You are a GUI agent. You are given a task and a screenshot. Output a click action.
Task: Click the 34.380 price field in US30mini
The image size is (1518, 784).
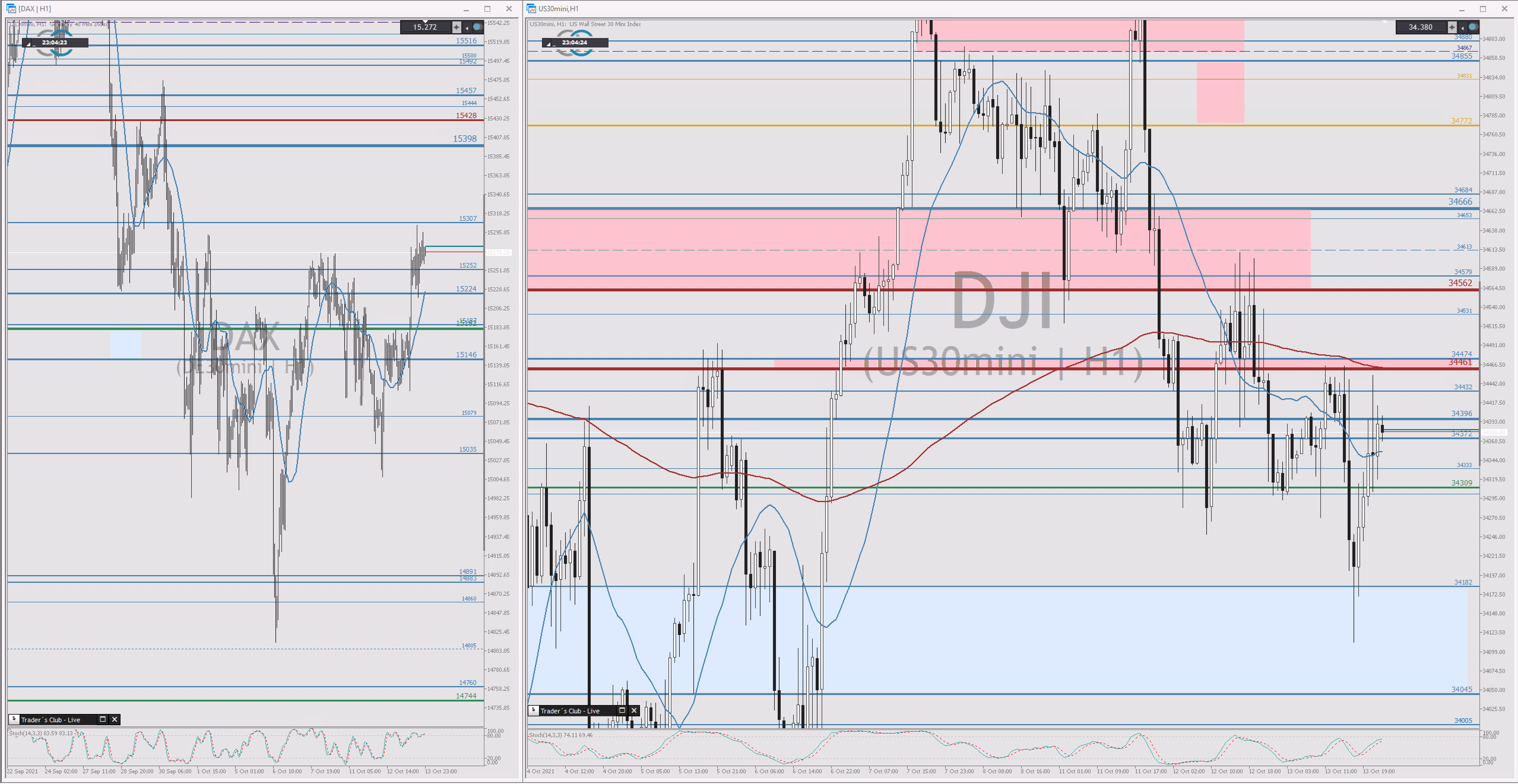pyautogui.click(x=1421, y=27)
